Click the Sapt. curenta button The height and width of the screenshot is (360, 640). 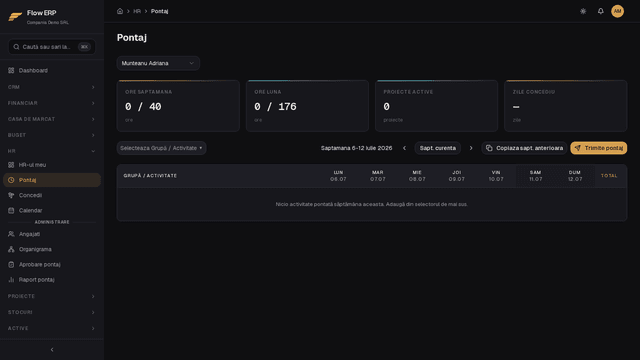438,148
